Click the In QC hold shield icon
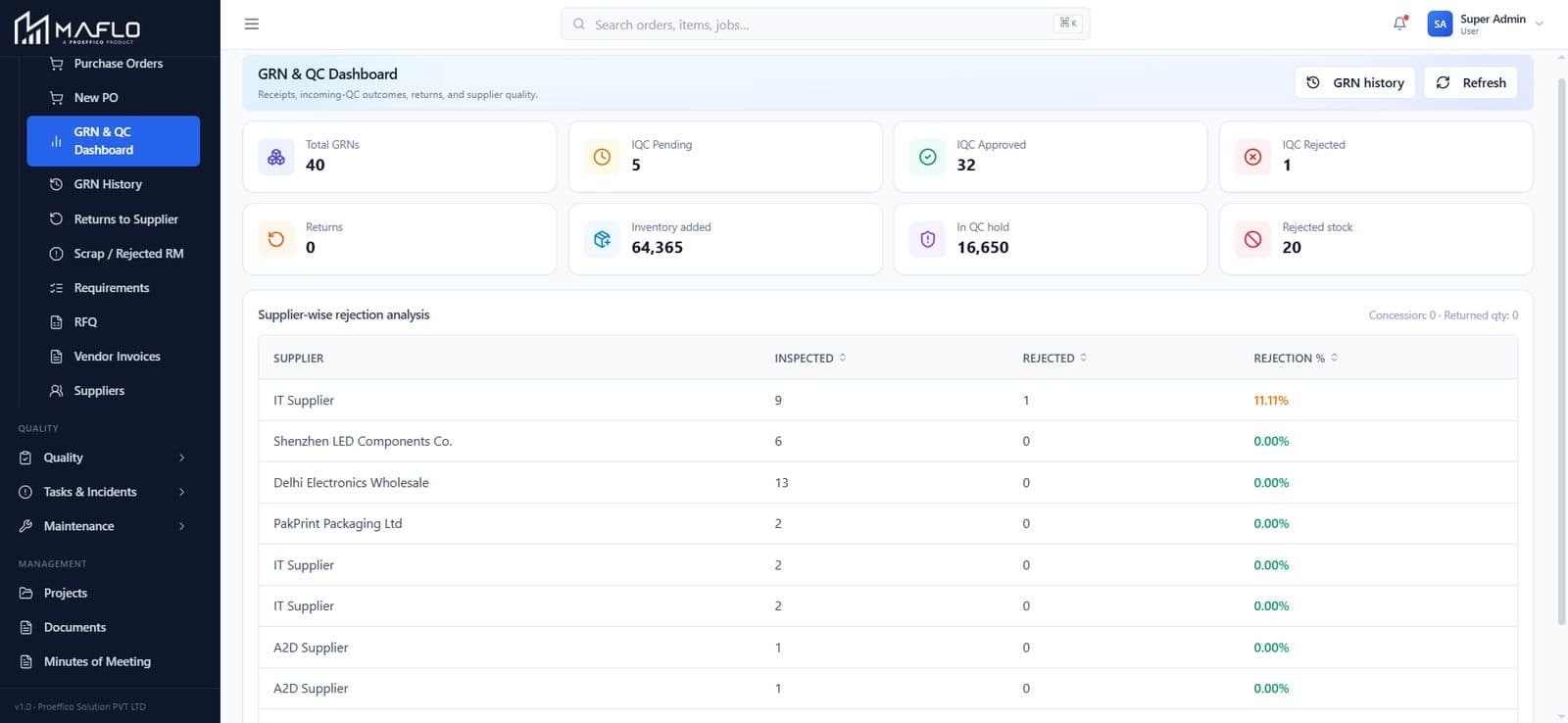Screen dimensions: 1568x723 tap(927, 239)
